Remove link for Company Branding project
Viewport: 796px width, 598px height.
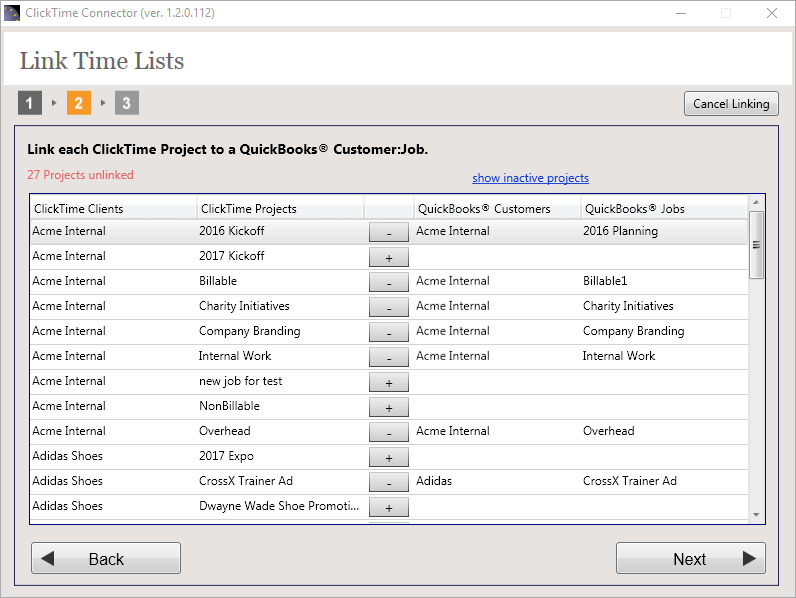388,332
